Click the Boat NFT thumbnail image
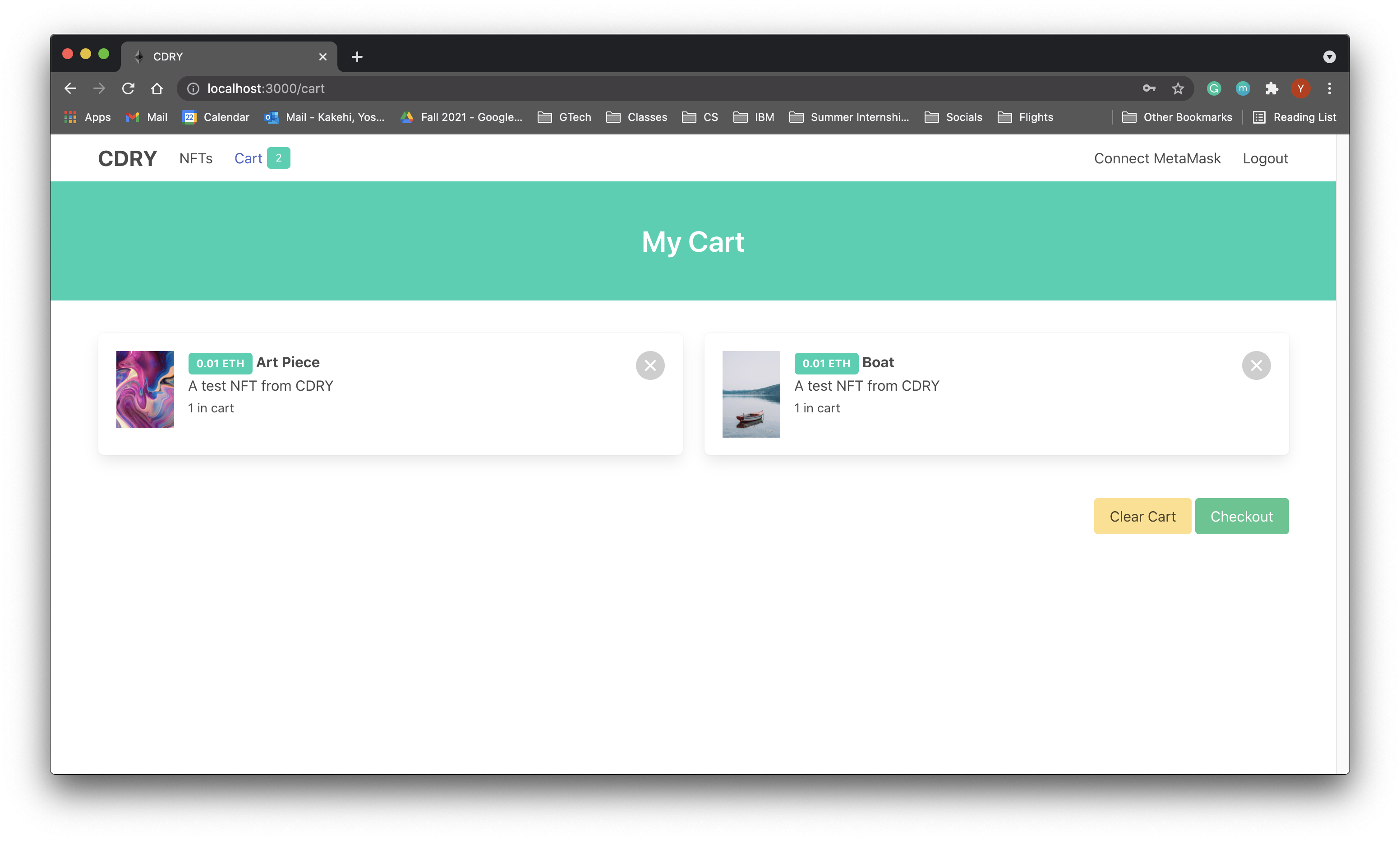This screenshot has width=1400, height=841. pyautogui.click(x=751, y=394)
